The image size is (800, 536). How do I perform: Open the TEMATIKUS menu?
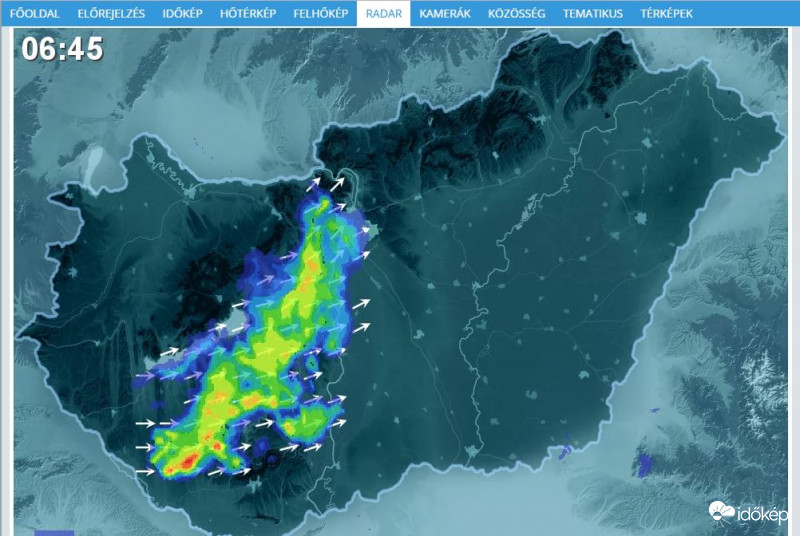(593, 14)
